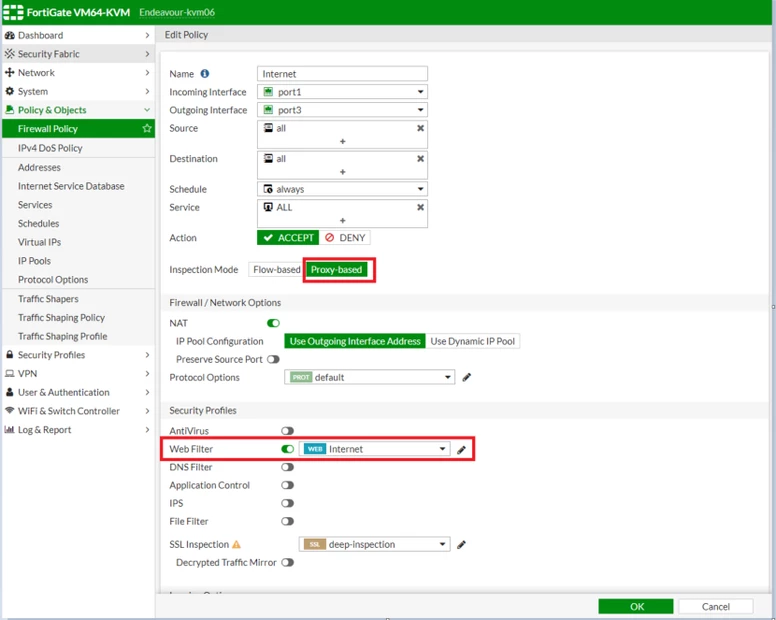Enable the AntiVirus profile toggle
This screenshot has width=776, height=620.
click(x=288, y=431)
